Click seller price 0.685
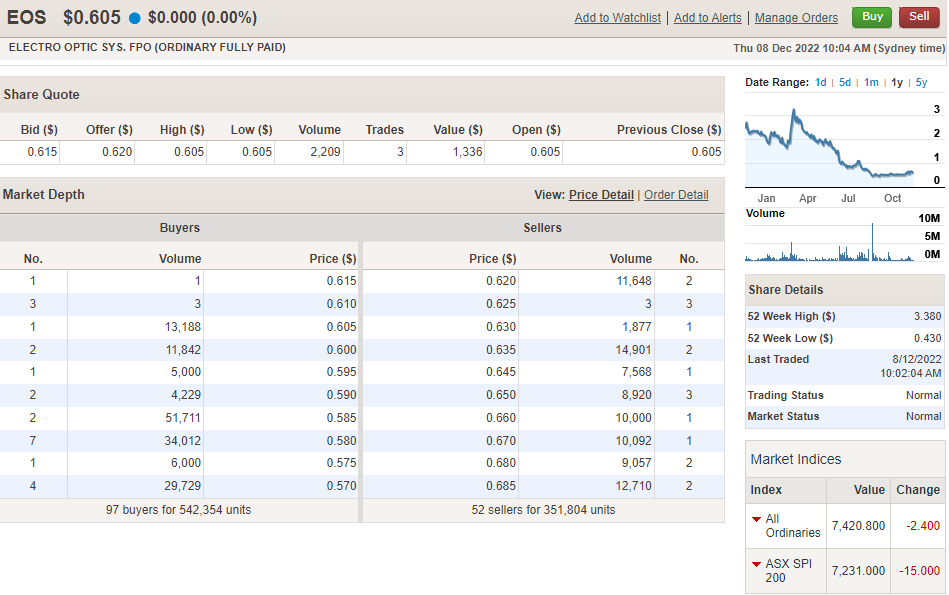949x595 pixels. pyautogui.click(x=501, y=486)
